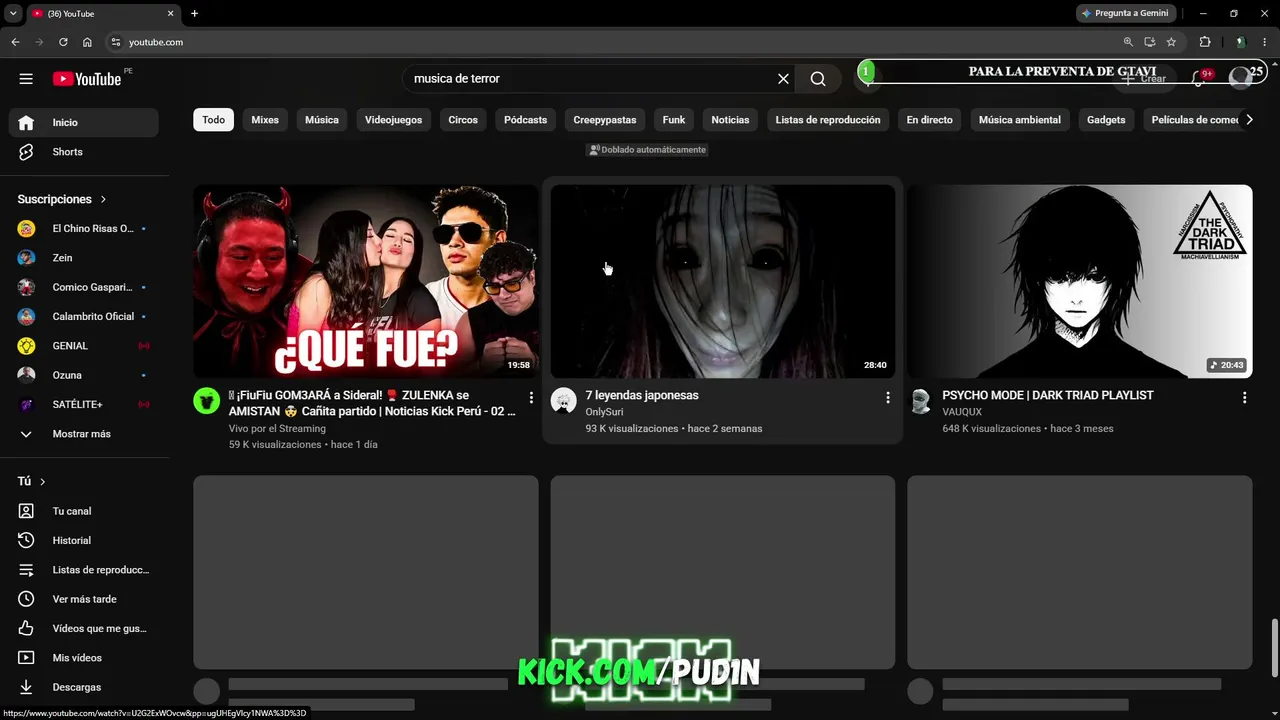Image resolution: width=1280 pixels, height=720 pixels.
Task: Click the page vertical scrollbar thumb
Action: (x=1274, y=647)
